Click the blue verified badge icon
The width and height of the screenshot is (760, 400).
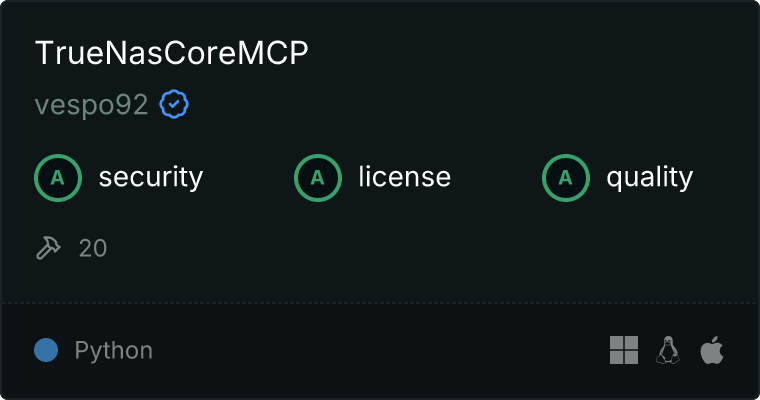[174, 104]
